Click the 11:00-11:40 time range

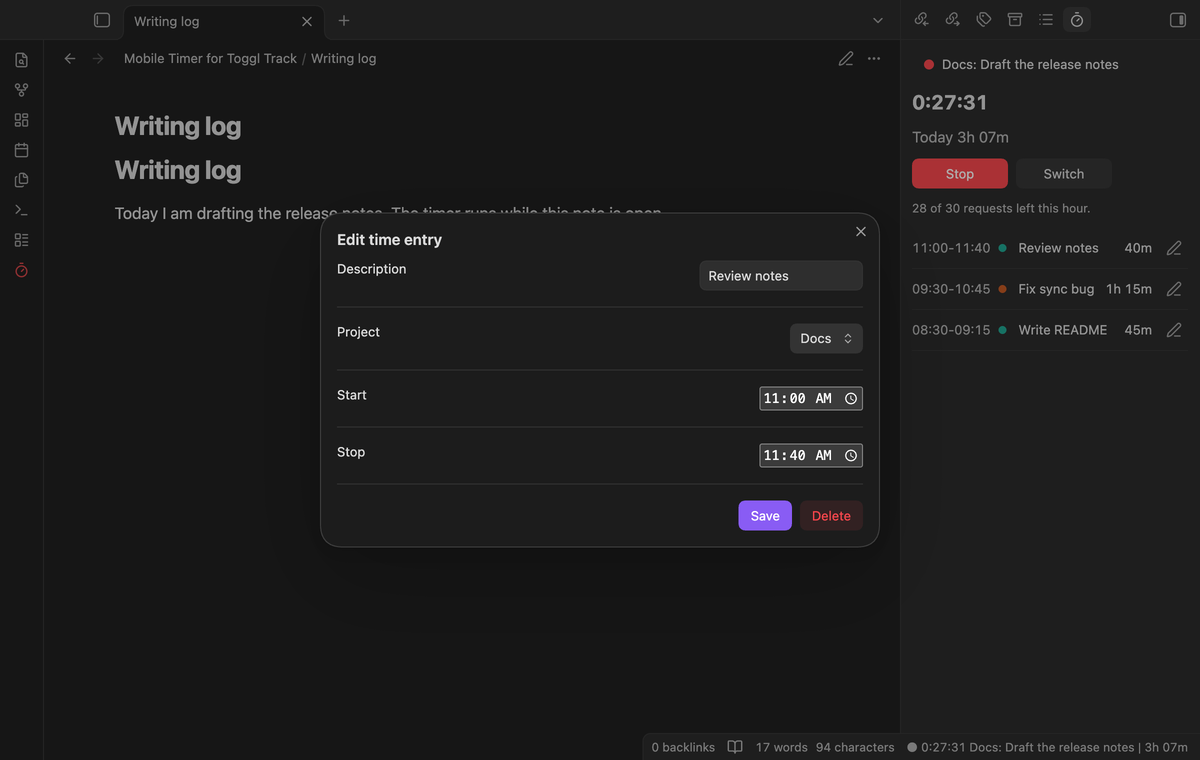(951, 248)
